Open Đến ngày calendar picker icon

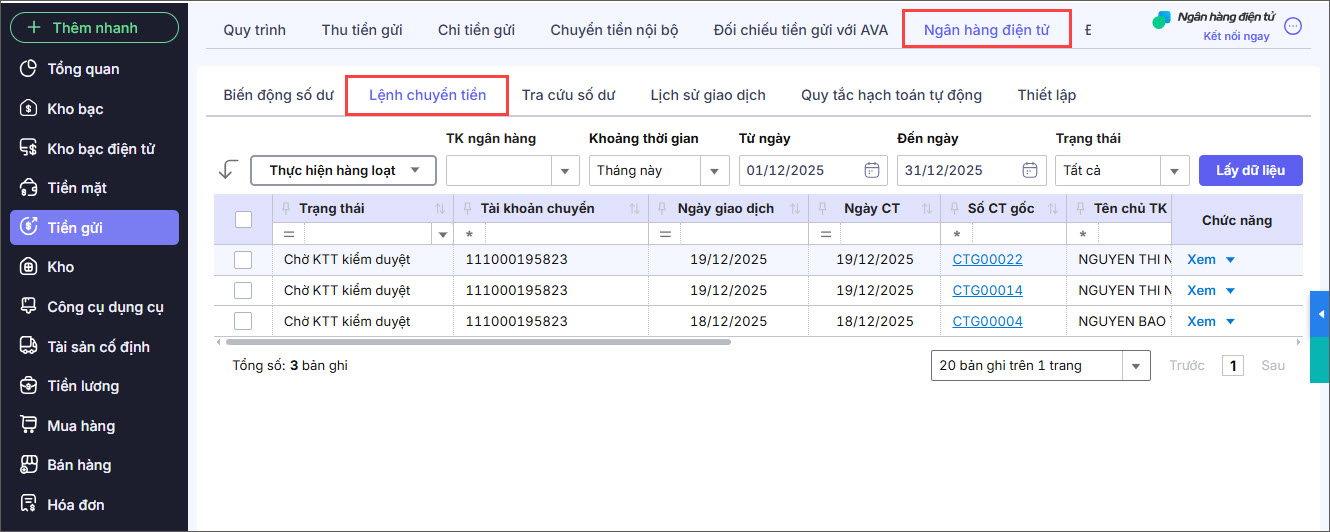(x=1030, y=170)
